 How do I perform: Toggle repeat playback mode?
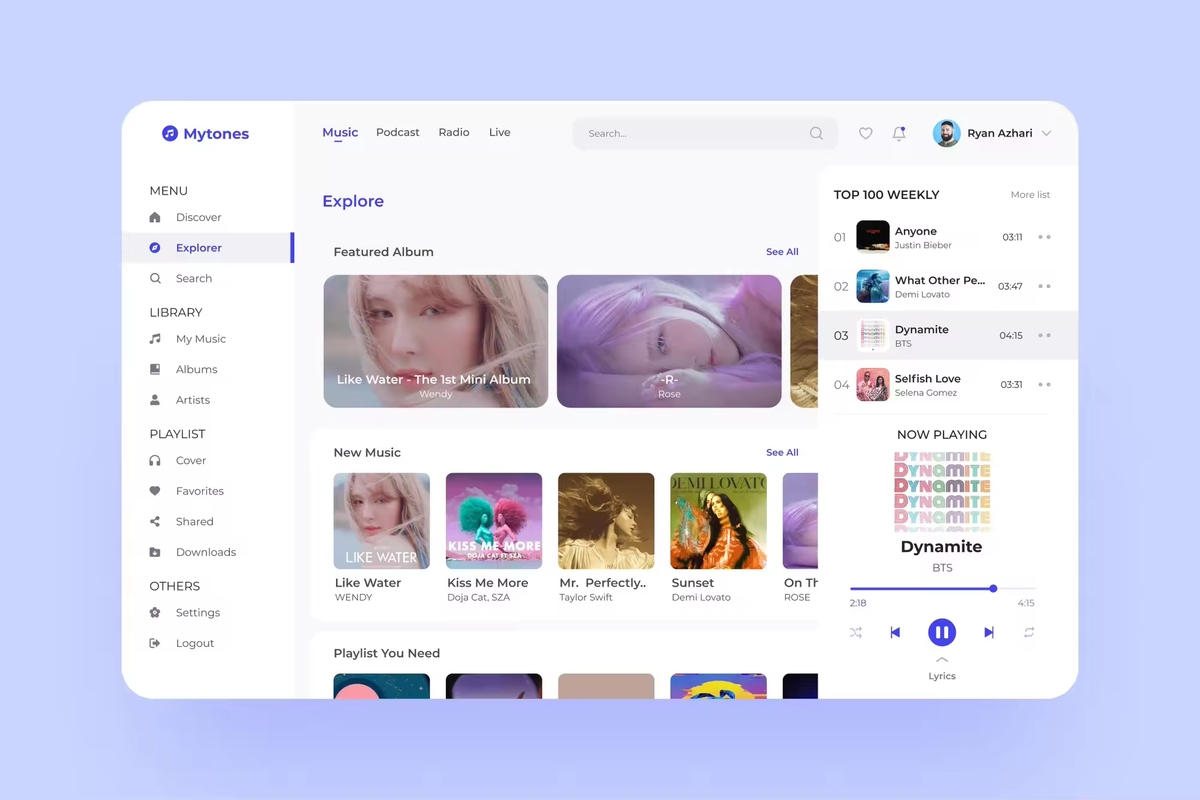pos(1029,632)
